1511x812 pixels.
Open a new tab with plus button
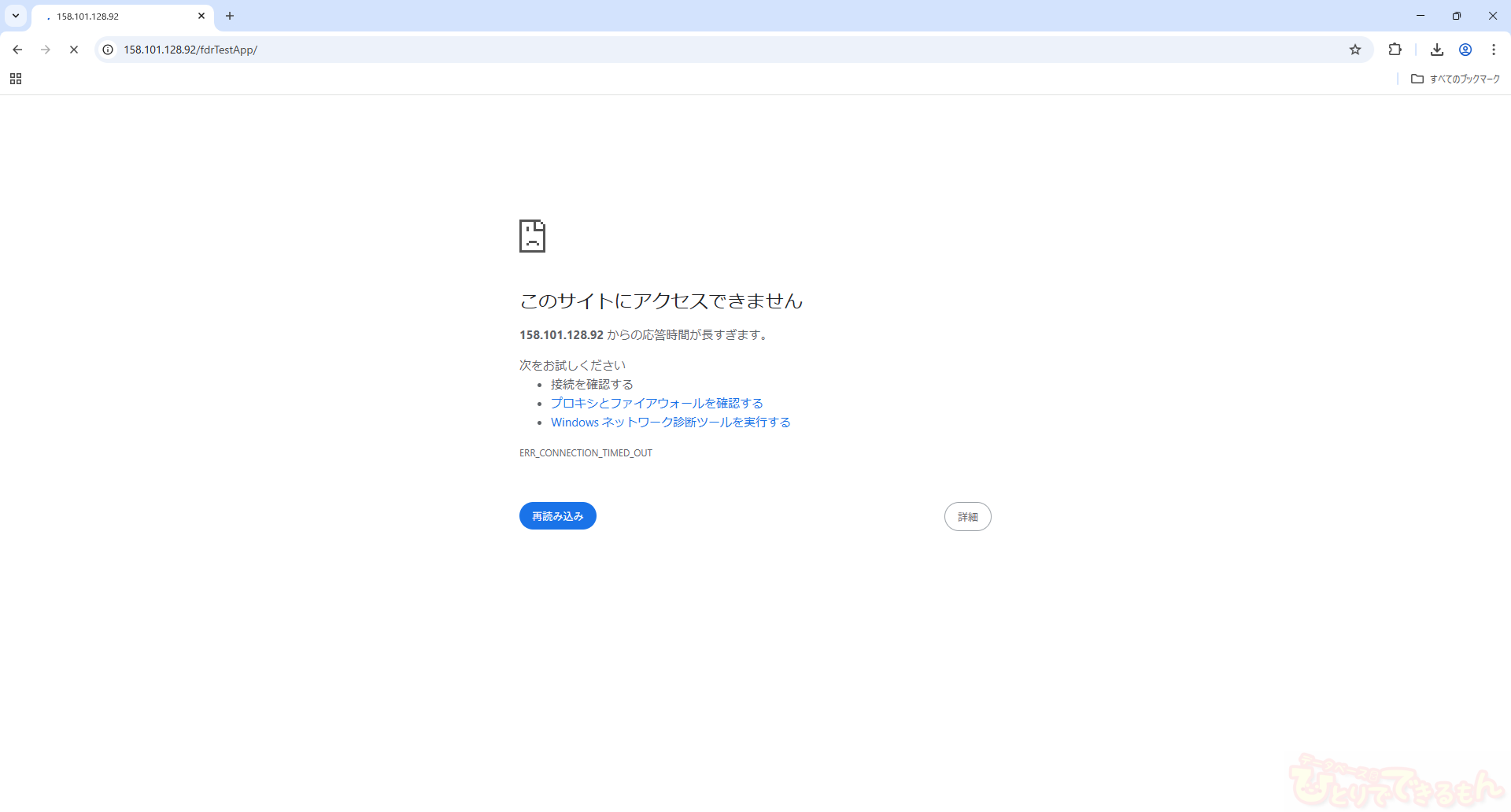pyautogui.click(x=230, y=16)
